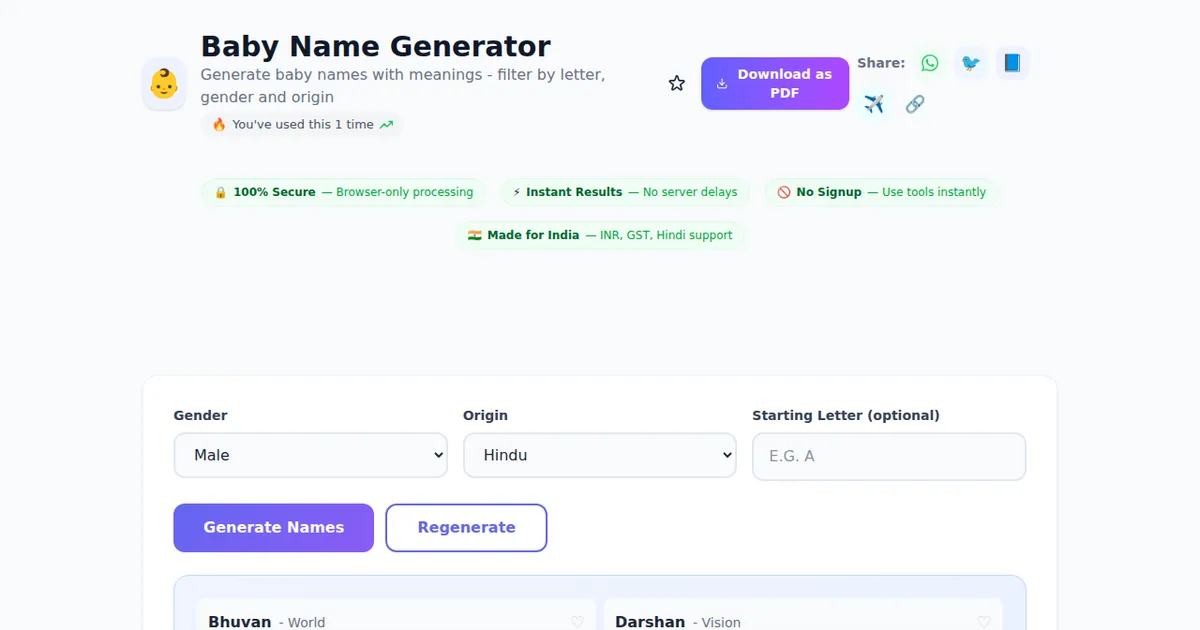Click the Made for India badge
1200x630 pixels.
(600, 235)
